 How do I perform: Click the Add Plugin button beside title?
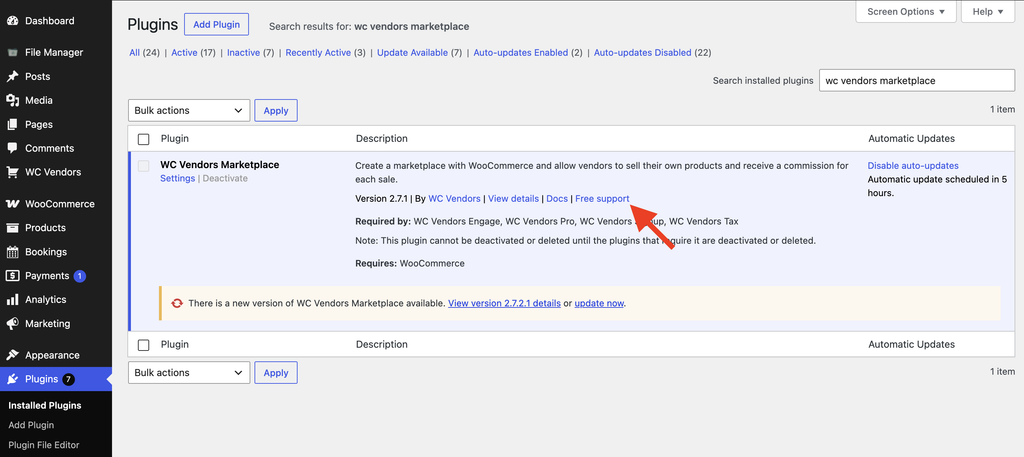tap(216, 25)
